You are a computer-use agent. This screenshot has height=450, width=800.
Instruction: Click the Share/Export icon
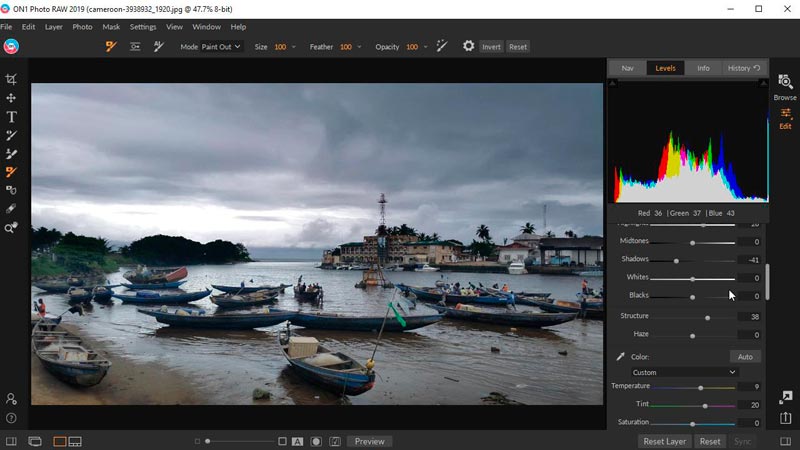[x=786, y=418]
